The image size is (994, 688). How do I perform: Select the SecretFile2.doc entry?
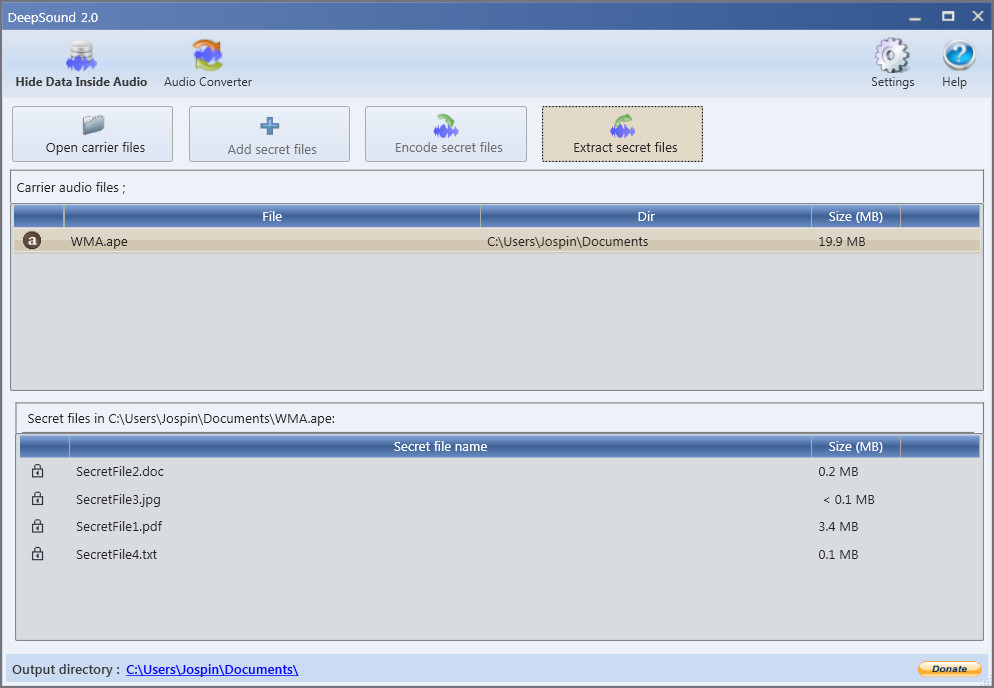click(x=120, y=472)
